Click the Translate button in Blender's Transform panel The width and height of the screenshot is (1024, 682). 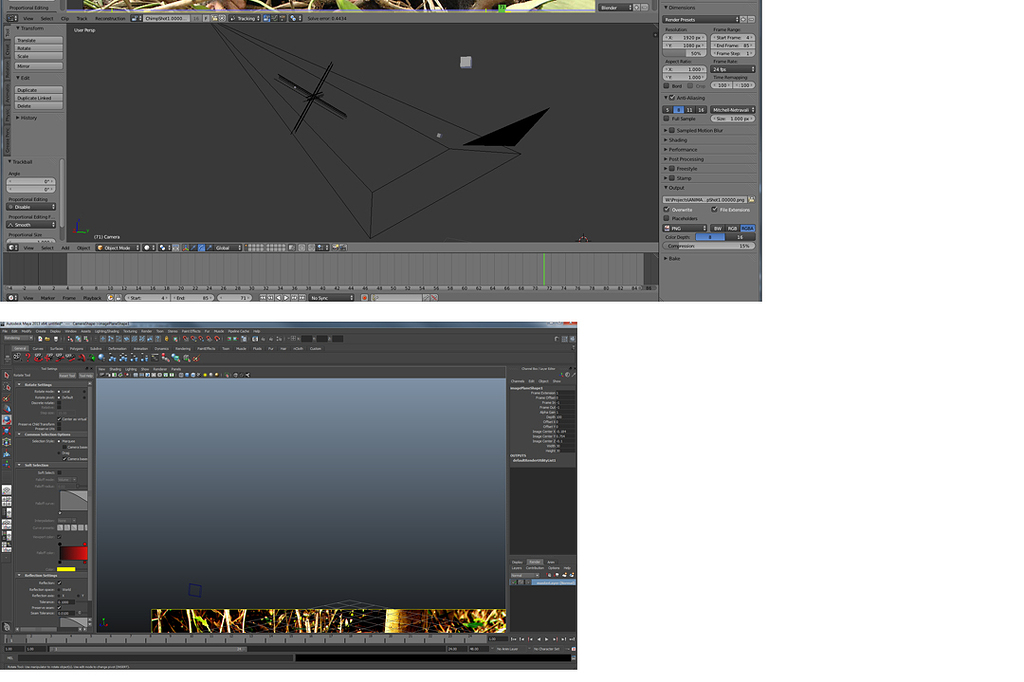tap(39, 41)
